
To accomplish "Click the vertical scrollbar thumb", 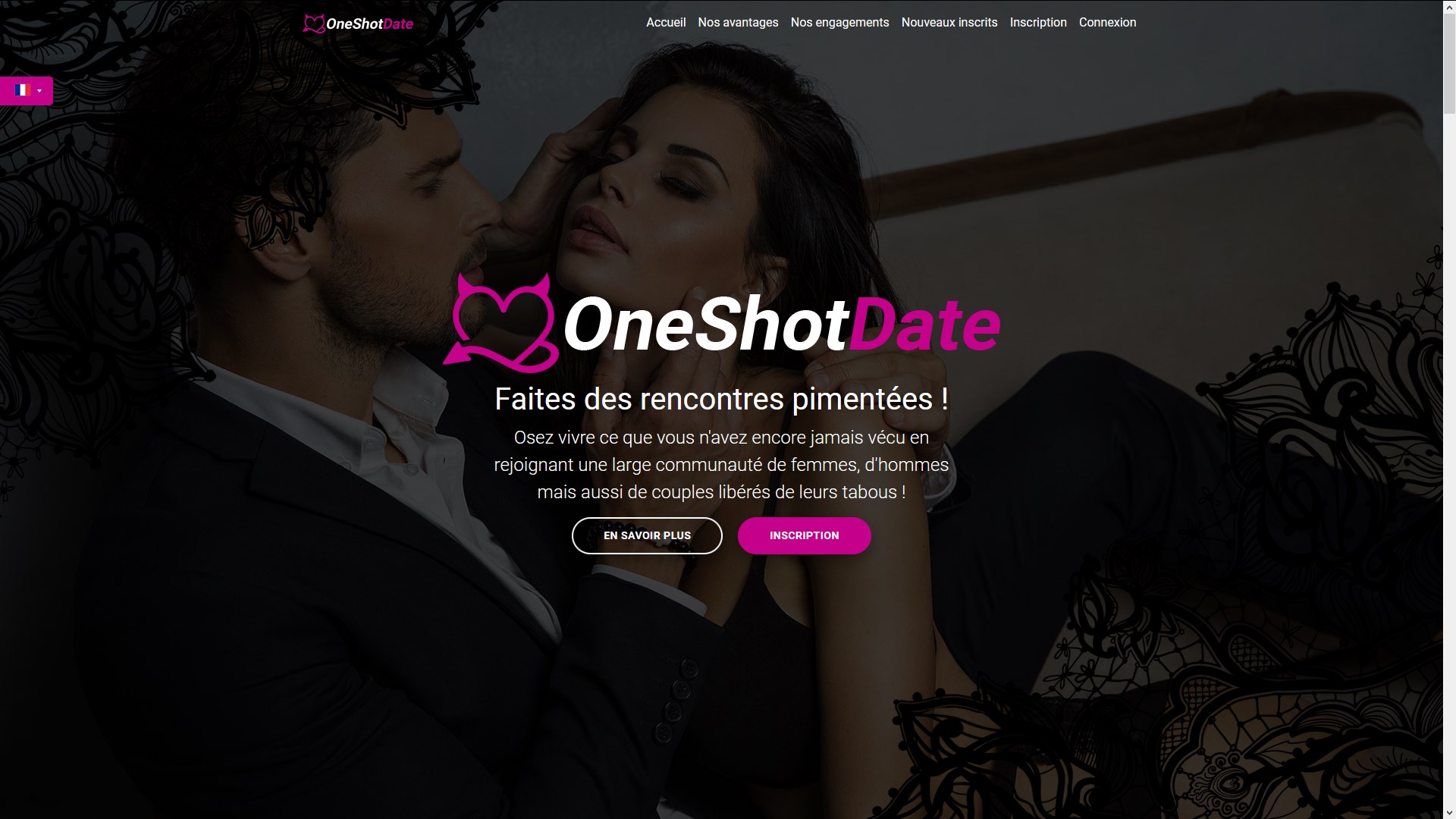I will 1449,63.
